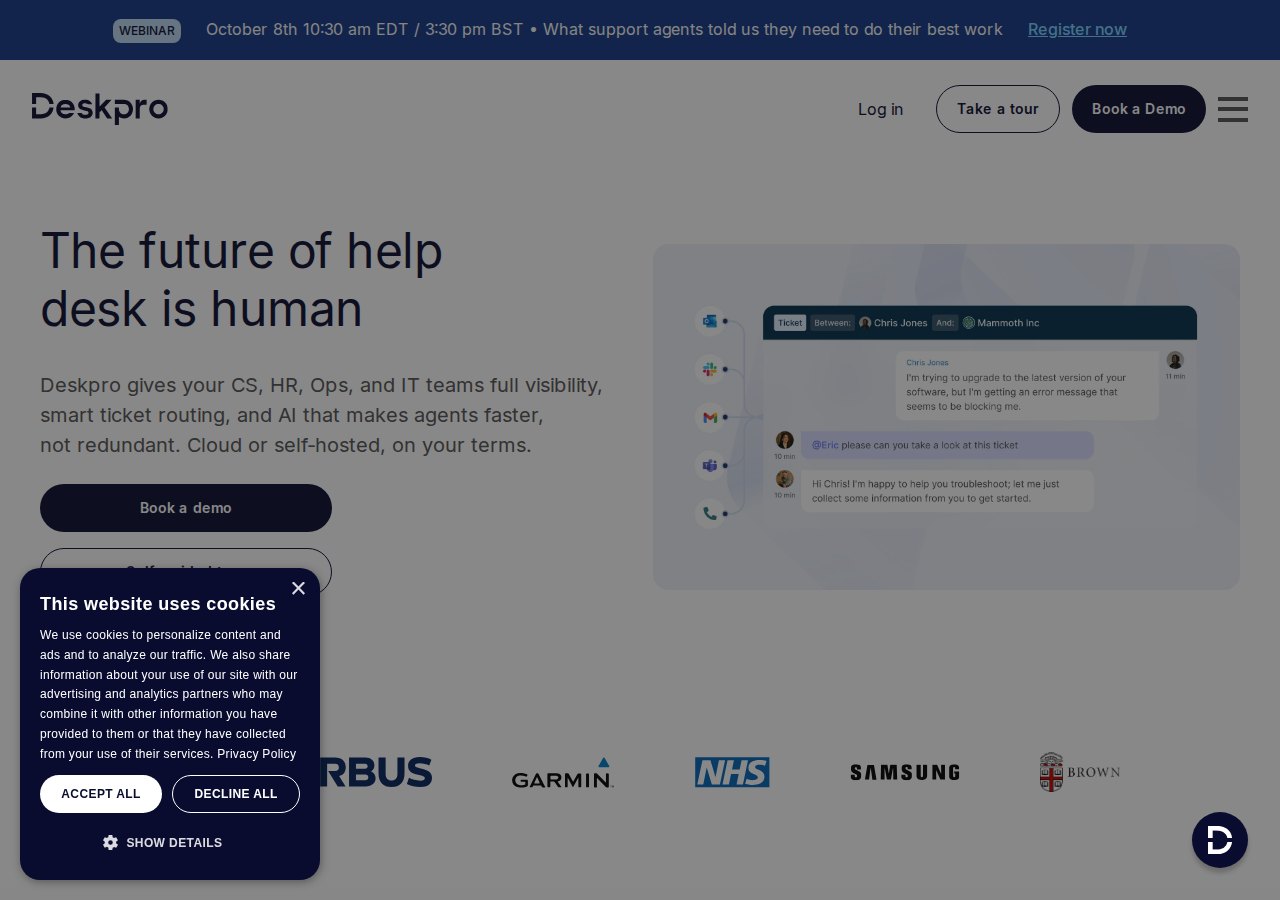This screenshot has height=900, width=1280.
Task: Open the hamburger navigation menu
Action: click(1233, 109)
